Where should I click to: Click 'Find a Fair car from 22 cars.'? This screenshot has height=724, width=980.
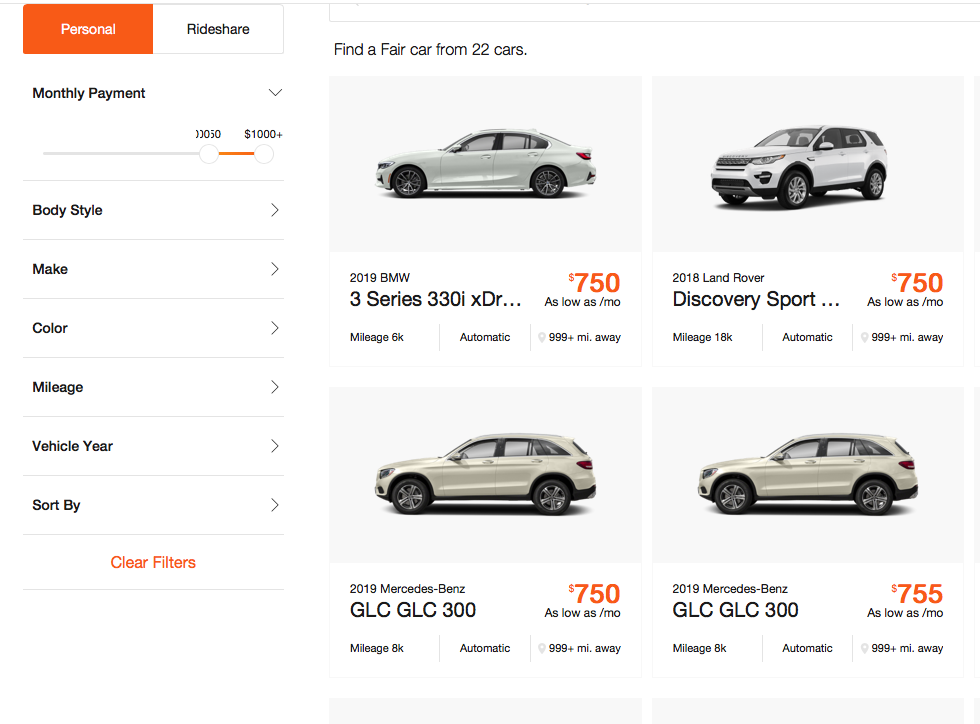tap(430, 49)
